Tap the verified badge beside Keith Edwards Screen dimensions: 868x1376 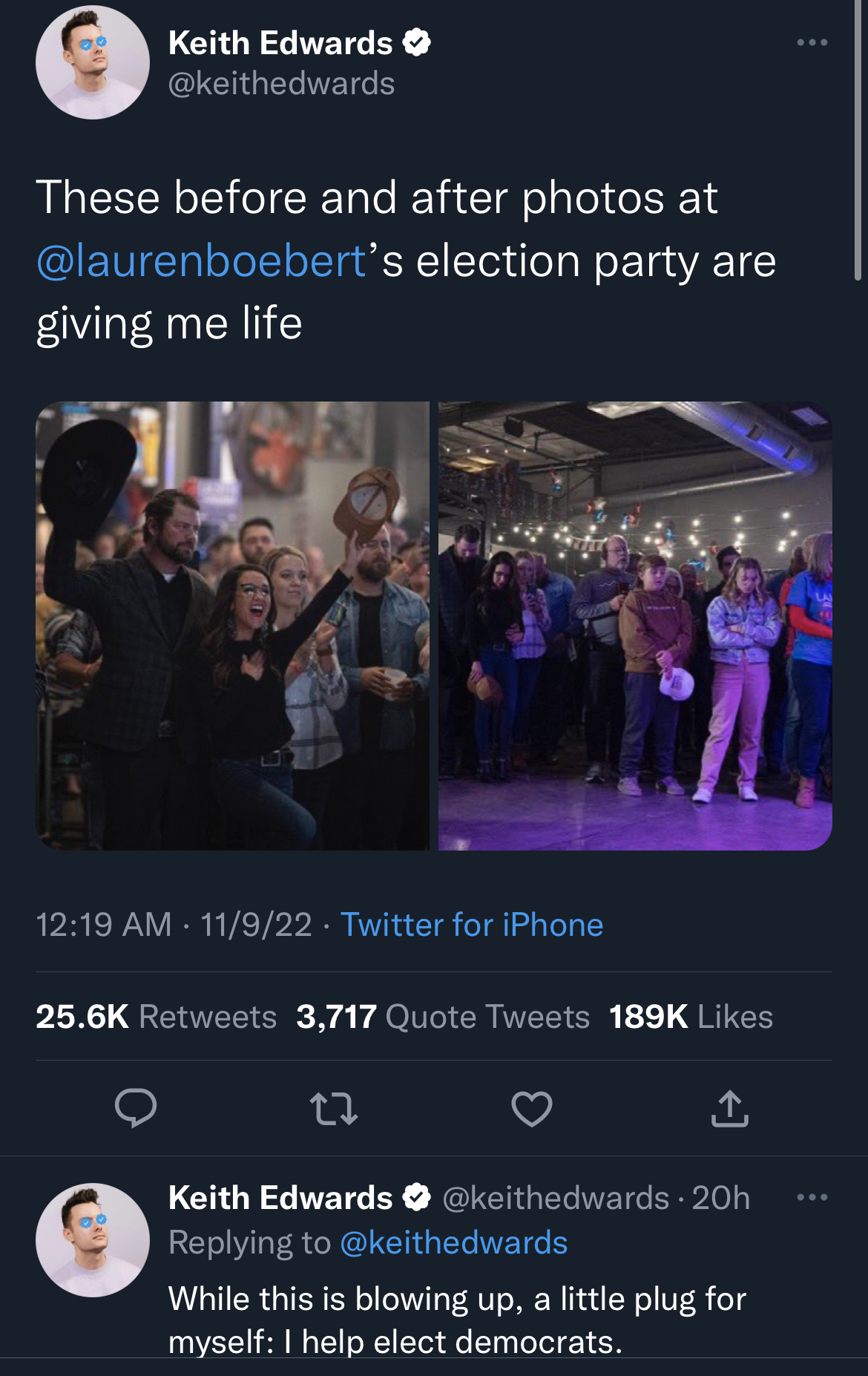tap(417, 43)
